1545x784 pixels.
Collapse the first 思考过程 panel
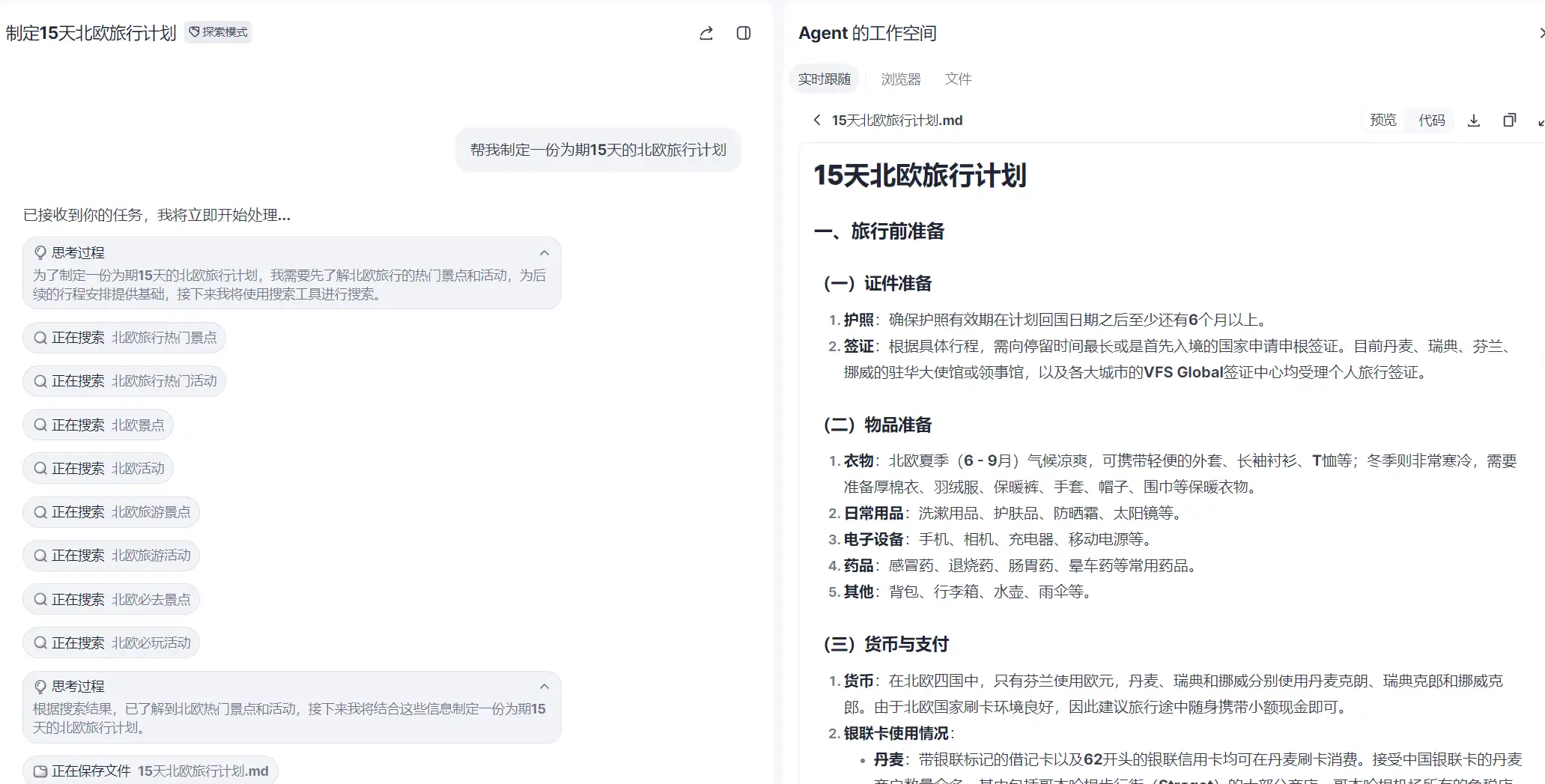pyautogui.click(x=544, y=253)
